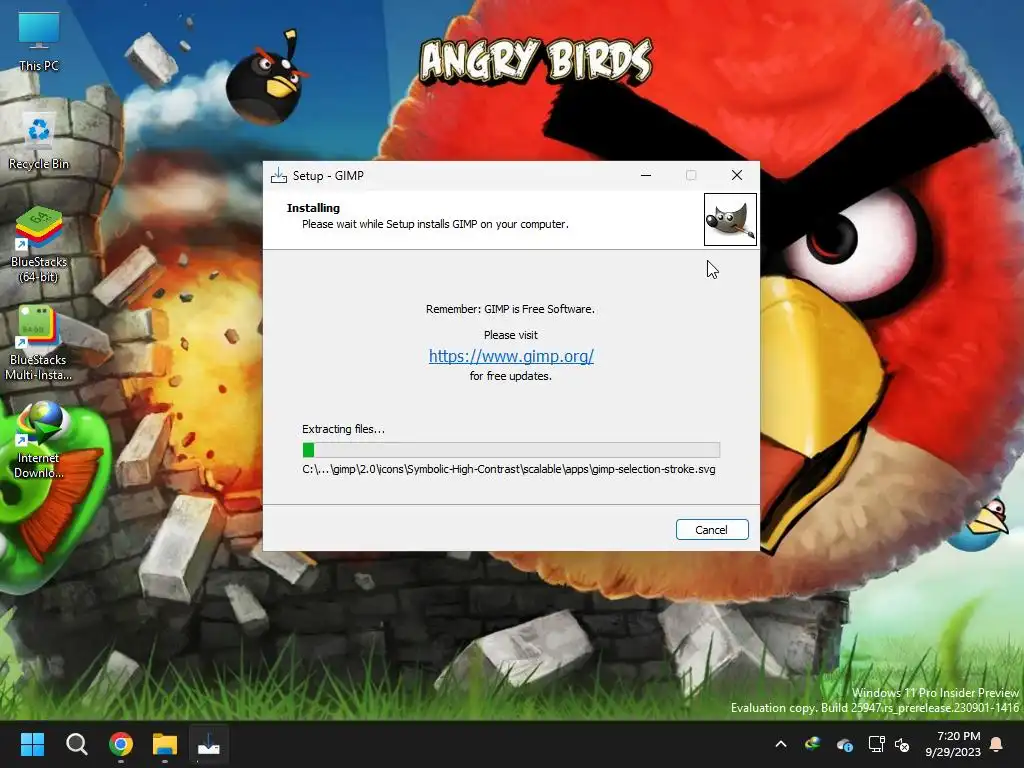
Task: Click the OneDrive cloud tray icon
Action: pos(844,744)
